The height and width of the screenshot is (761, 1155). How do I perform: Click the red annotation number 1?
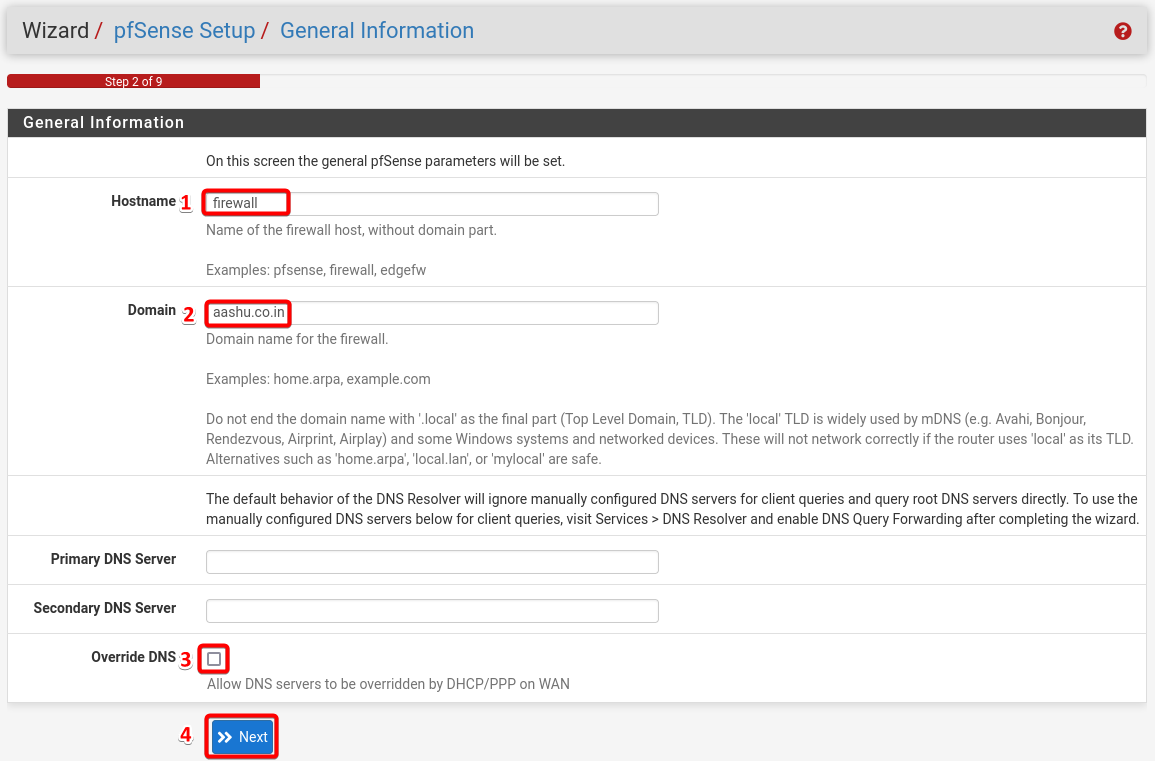pyautogui.click(x=185, y=203)
